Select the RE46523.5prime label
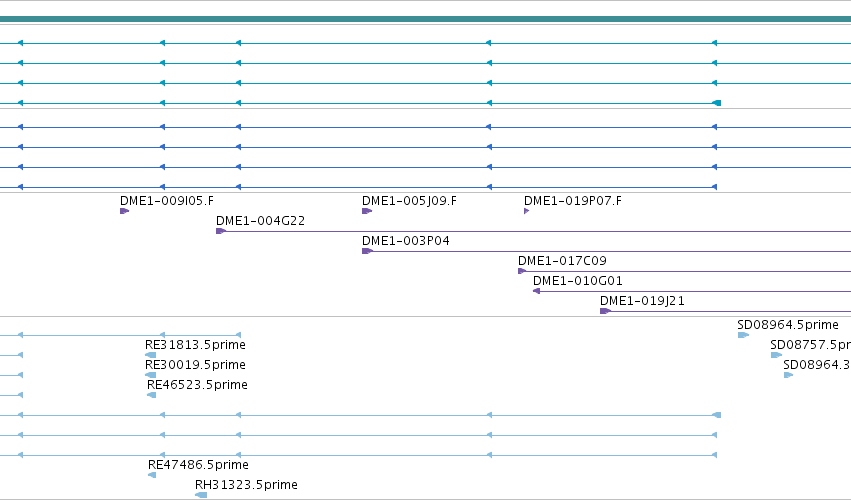This screenshot has height=500, width=851. pyautogui.click(x=197, y=385)
